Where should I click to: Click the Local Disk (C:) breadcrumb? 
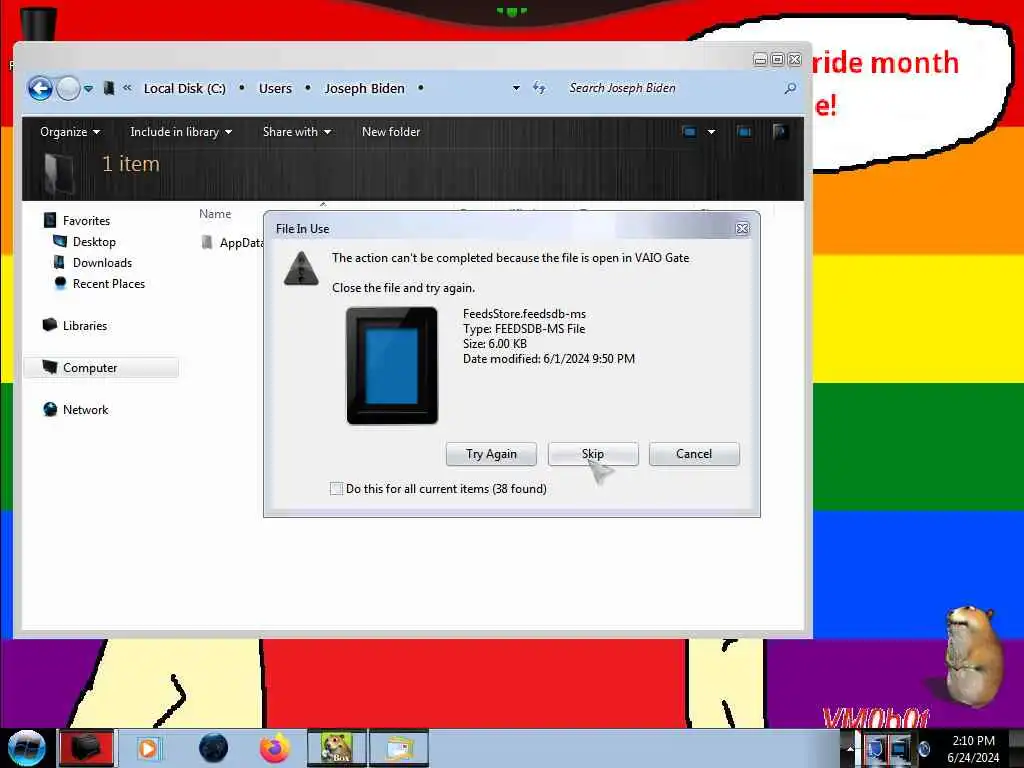click(x=185, y=88)
